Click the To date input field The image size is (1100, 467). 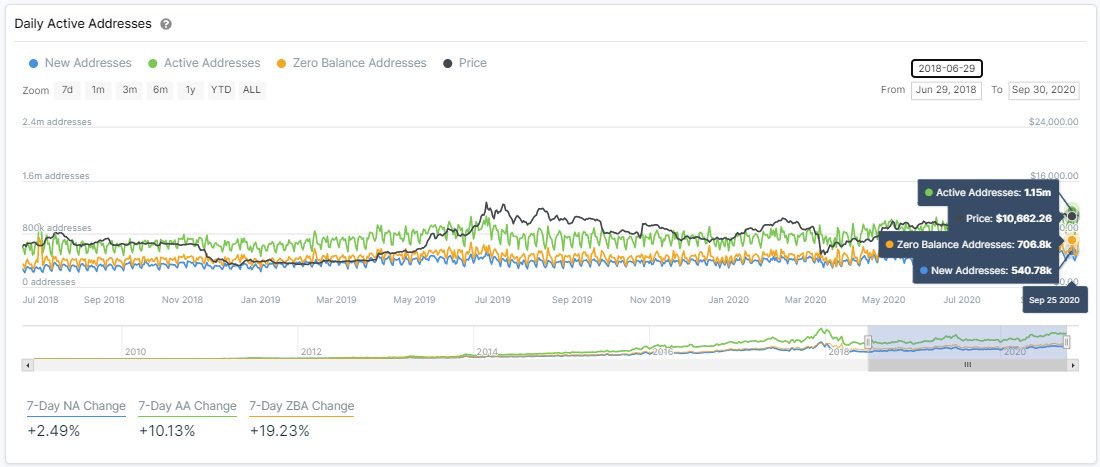1044,90
